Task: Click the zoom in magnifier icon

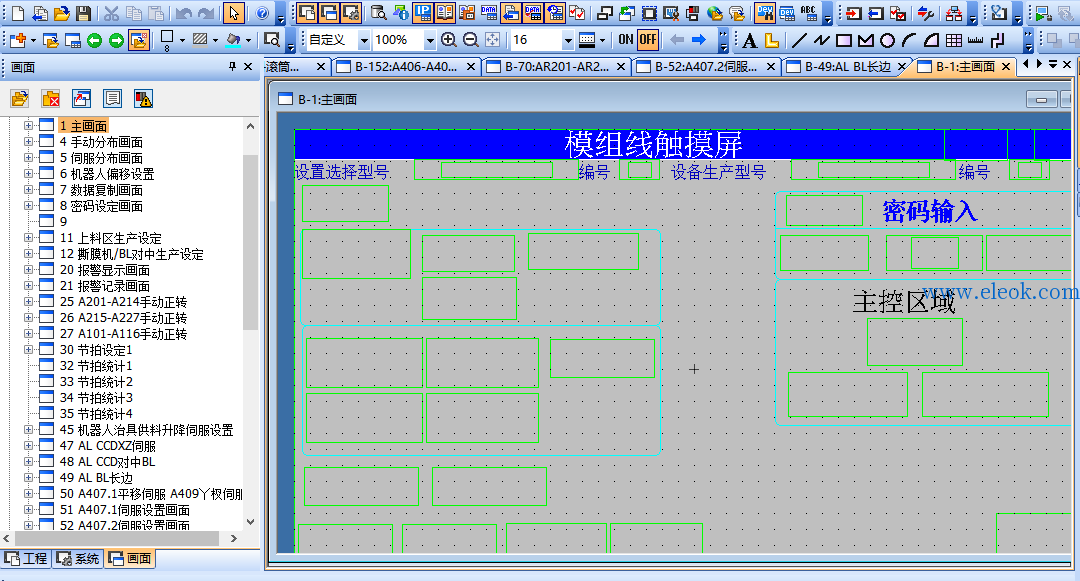Action: click(x=448, y=40)
